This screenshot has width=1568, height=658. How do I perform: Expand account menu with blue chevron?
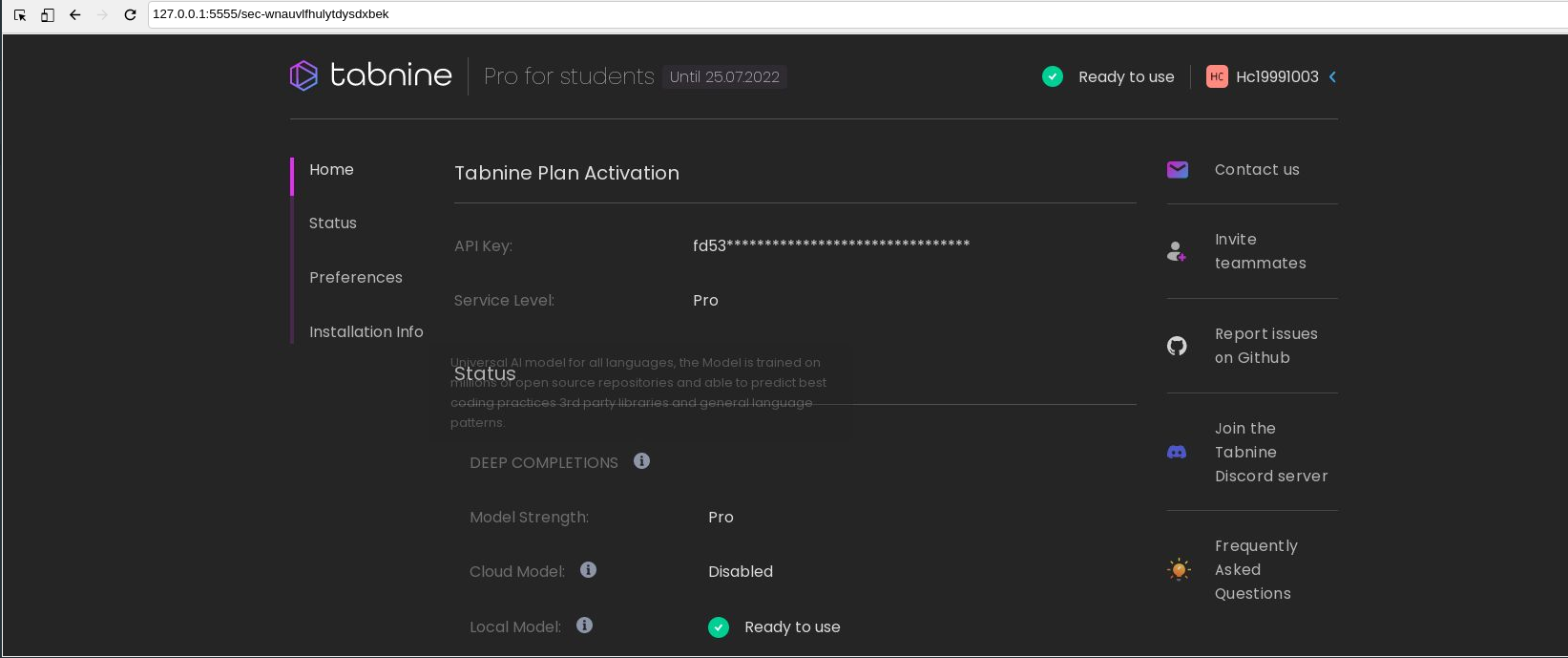click(x=1332, y=76)
